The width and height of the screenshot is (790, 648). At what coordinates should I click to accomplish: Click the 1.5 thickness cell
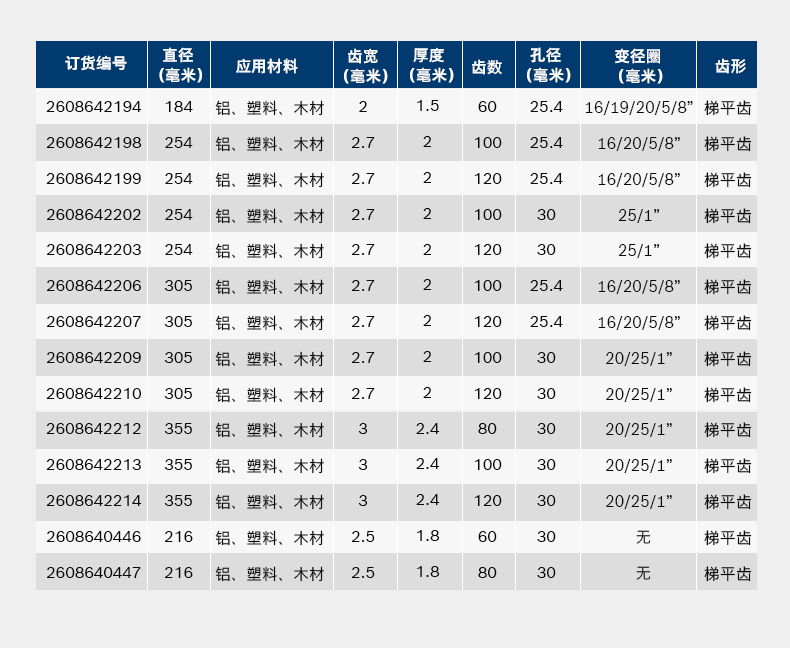(x=428, y=106)
